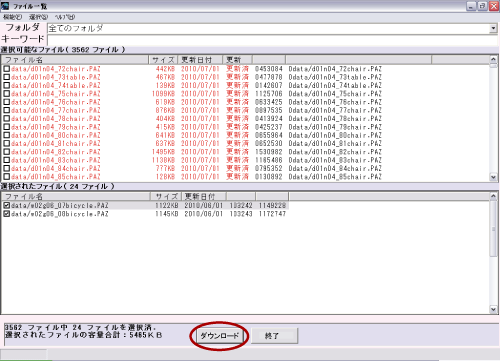
Task: Enable the d01n04_79chair.PAZ checkbox
Action: point(6,127)
